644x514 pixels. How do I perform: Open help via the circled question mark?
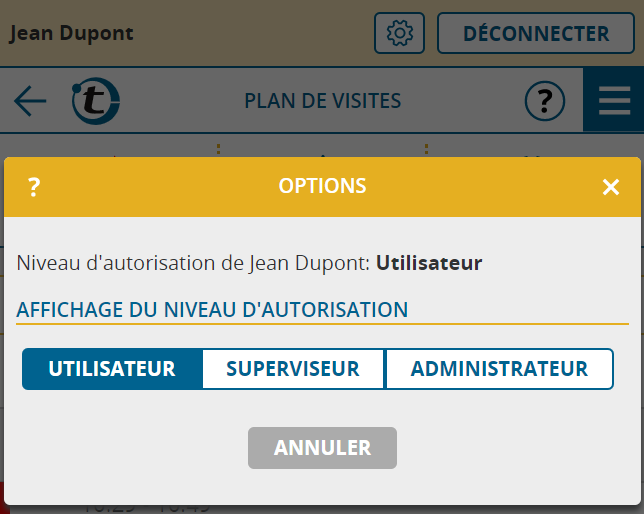tap(545, 101)
